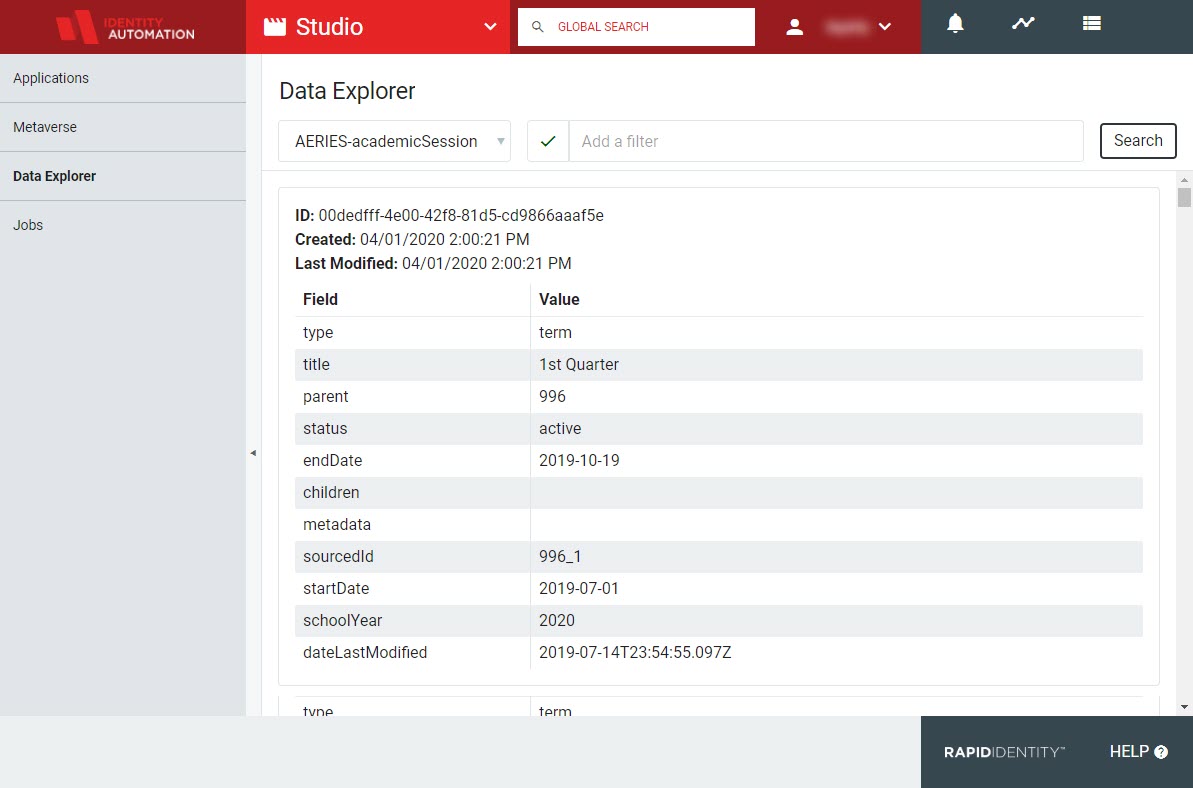This screenshot has height=788, width=1193.
Task: Open the server list icon in header
Action: click(1091, 24)
